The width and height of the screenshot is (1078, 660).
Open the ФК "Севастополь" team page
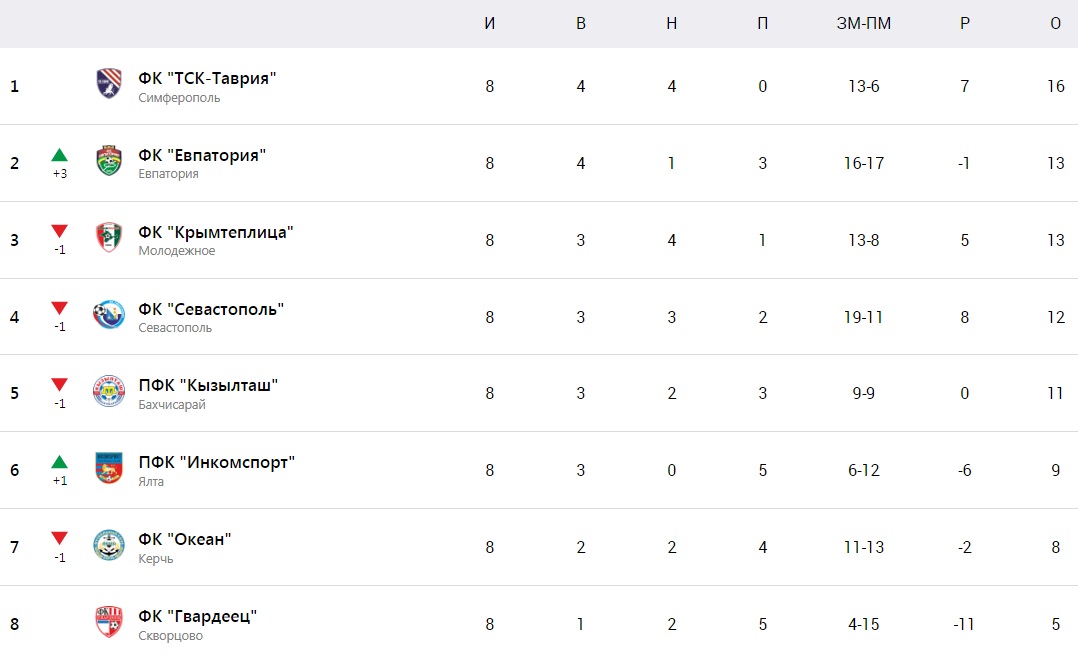click(x=211, y=309)
